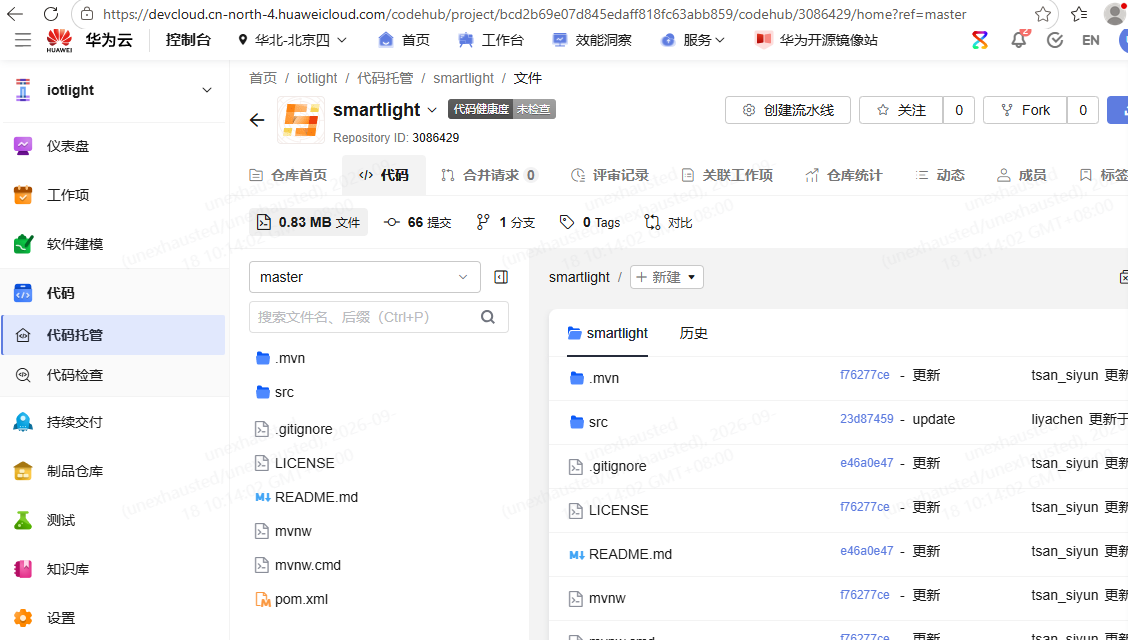
Task: Bookmark page with star icon in address bar
Action: pos(1042,14)
